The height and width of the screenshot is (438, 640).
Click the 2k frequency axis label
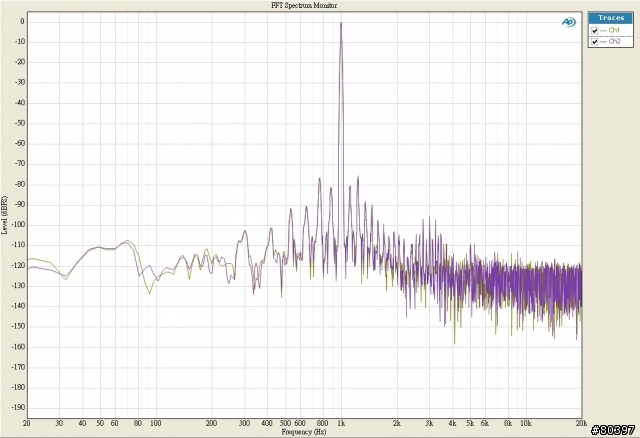pos(397,423)
